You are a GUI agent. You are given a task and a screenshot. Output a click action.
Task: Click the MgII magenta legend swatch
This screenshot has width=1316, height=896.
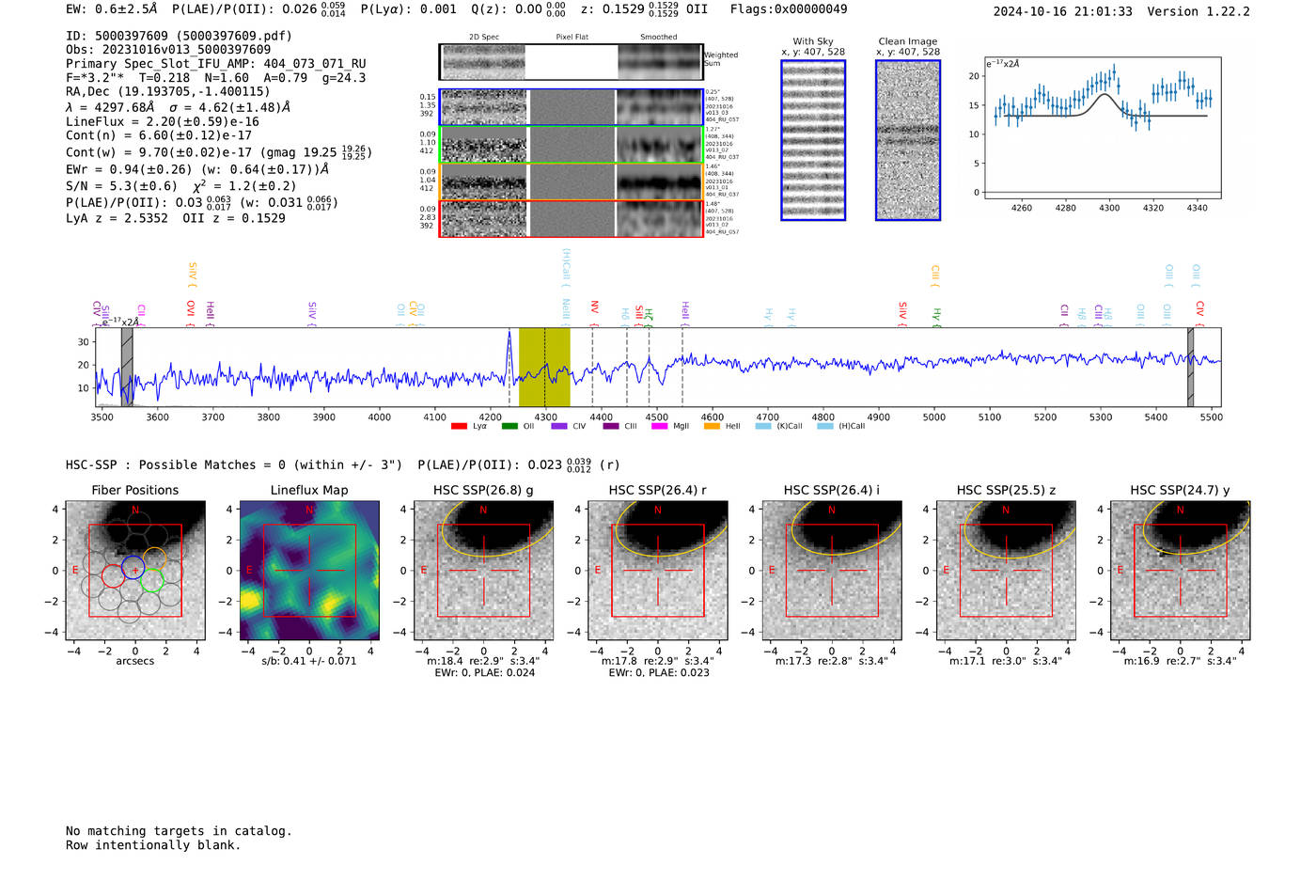point(659,426)
